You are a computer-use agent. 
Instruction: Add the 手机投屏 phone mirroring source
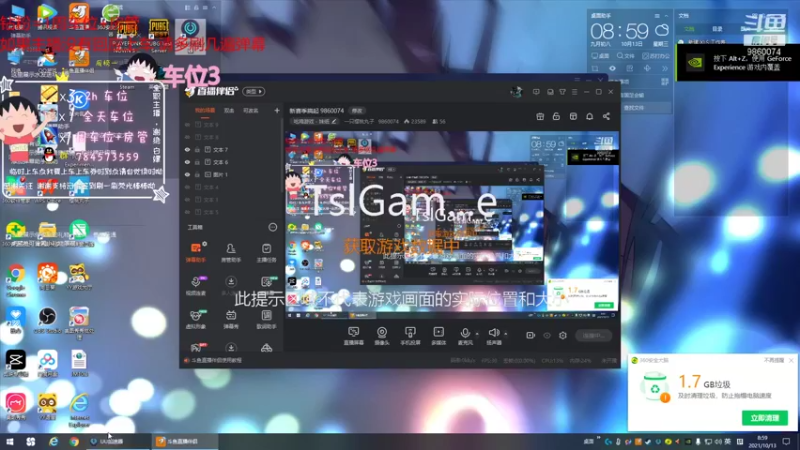pos(410,336)
